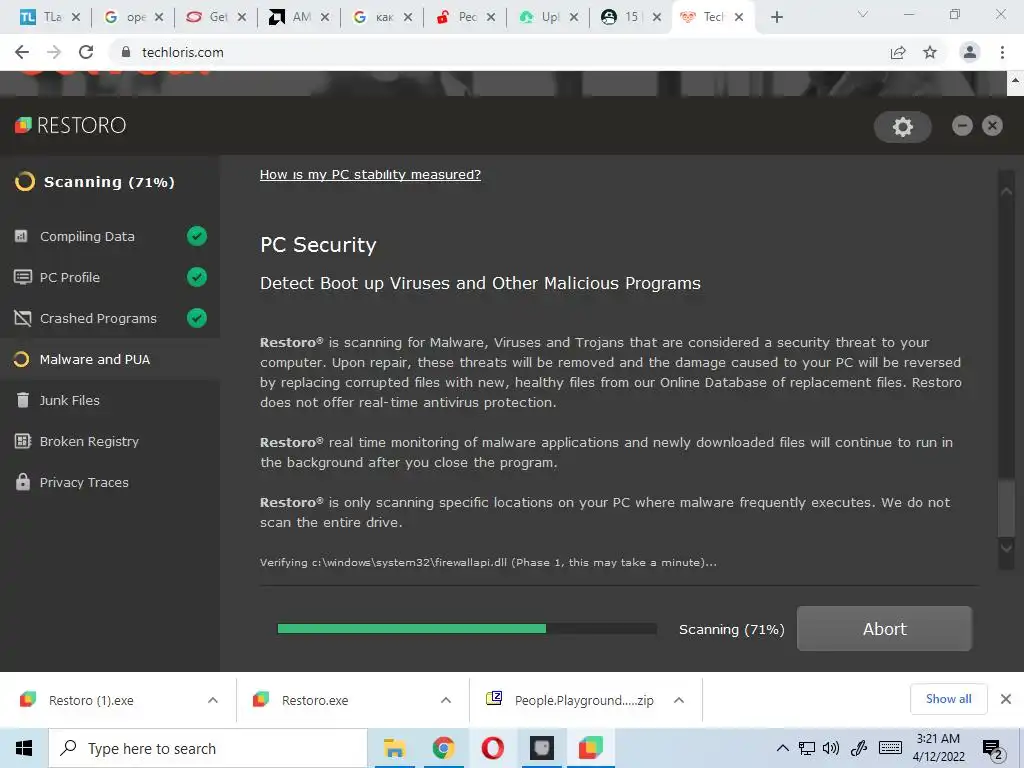Image resolution: width=1024 pixels, height=768 pixels.
Task: Click the taskbar search box
Action: 208,748
